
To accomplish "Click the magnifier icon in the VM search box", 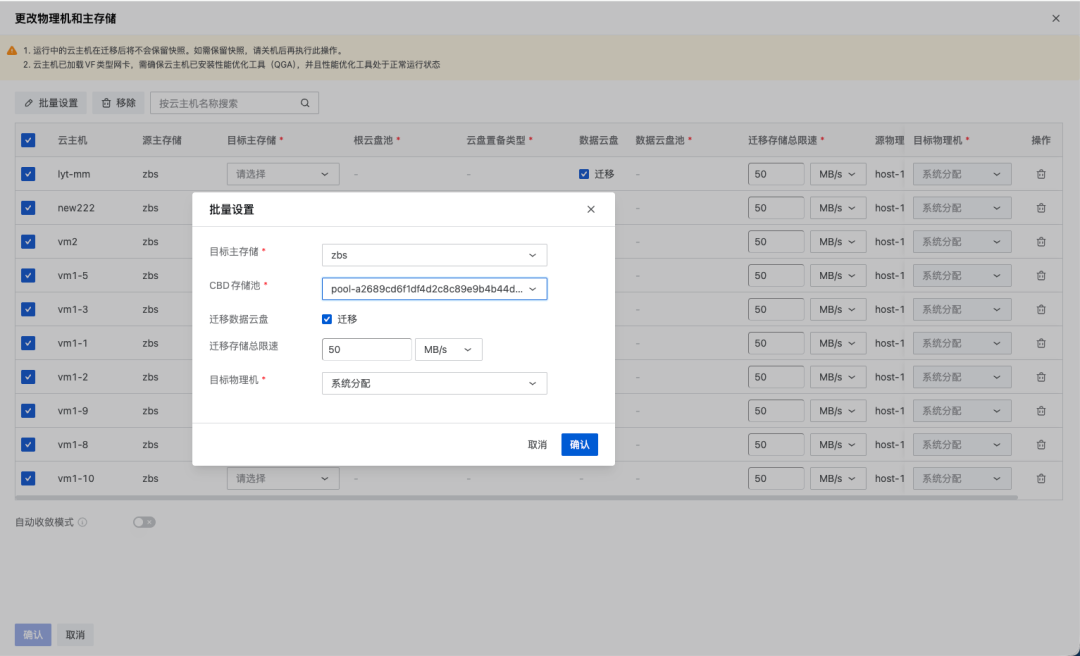I will click(305, 102).
